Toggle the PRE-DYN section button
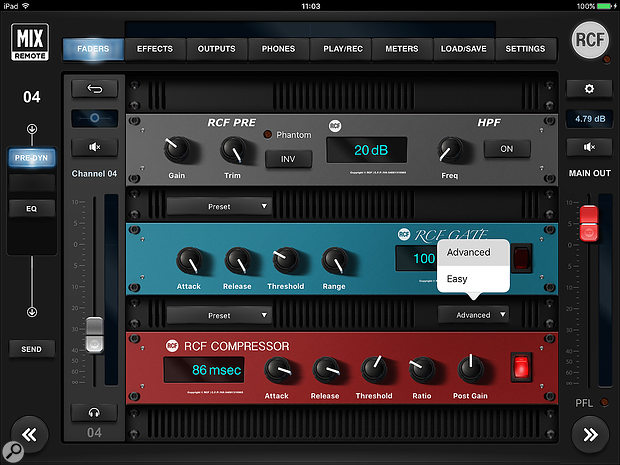This screenshot has height=465, width=620. 32,158
